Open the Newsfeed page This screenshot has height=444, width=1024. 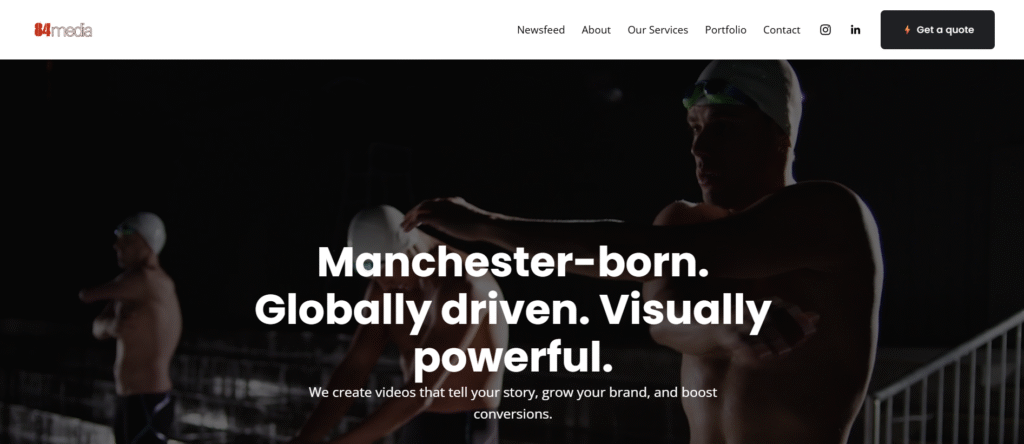point(541,30)
